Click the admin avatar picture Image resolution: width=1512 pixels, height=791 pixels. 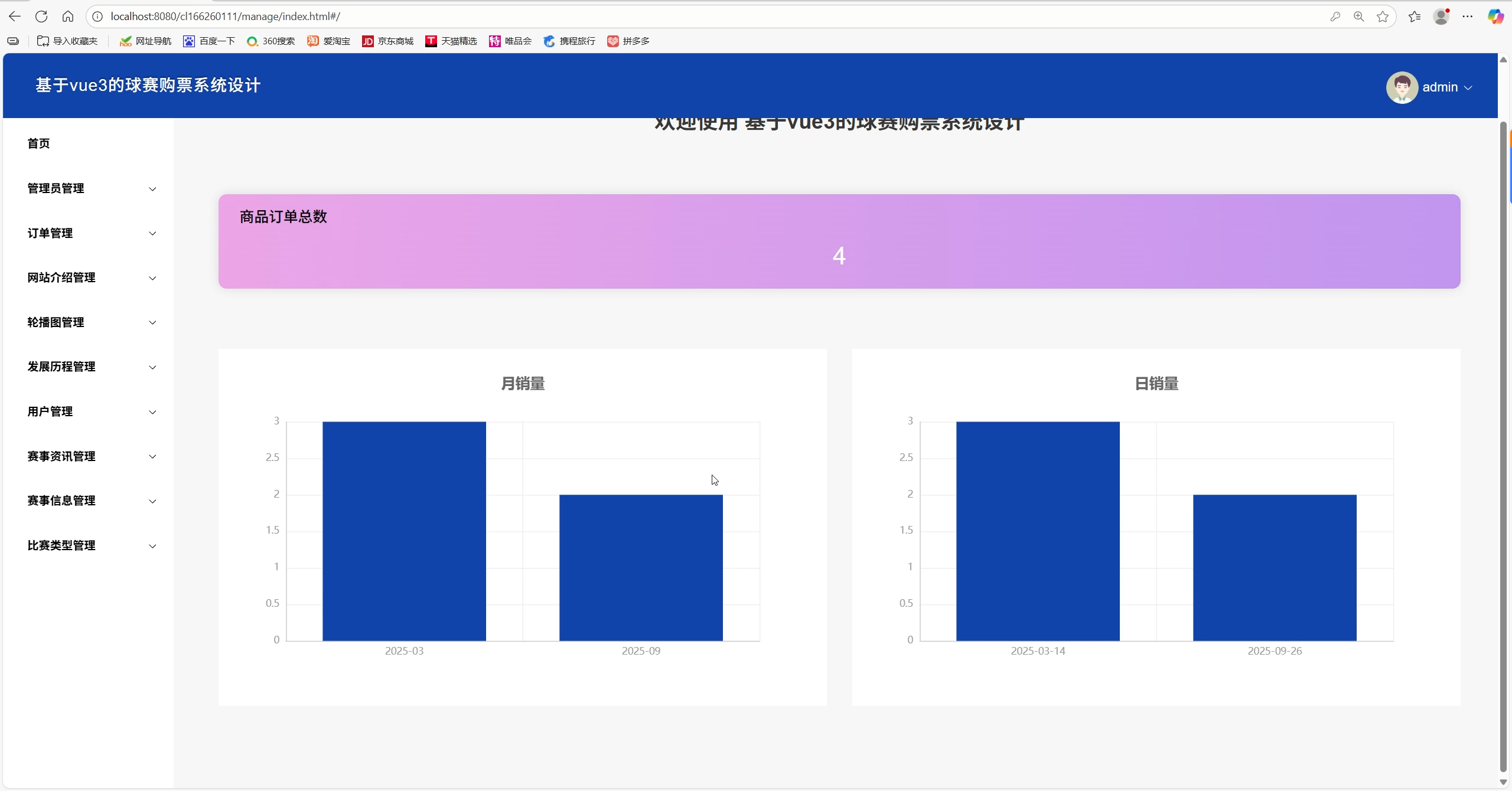pos(1402,87)
